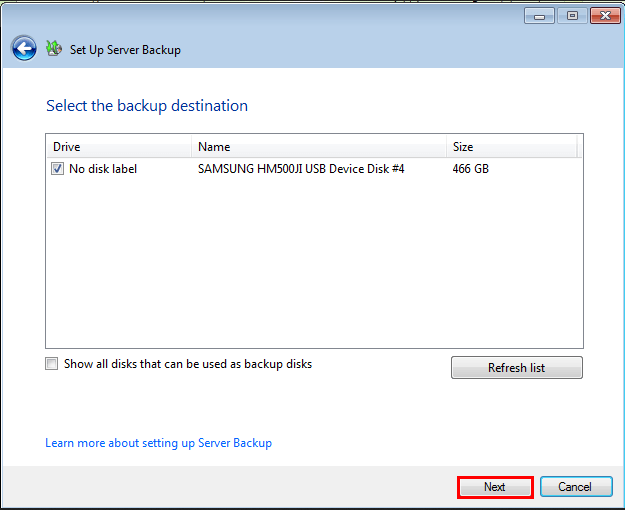Click the No disk label drive text
This screenshot has width=625, height=510.
coord(103,169)
